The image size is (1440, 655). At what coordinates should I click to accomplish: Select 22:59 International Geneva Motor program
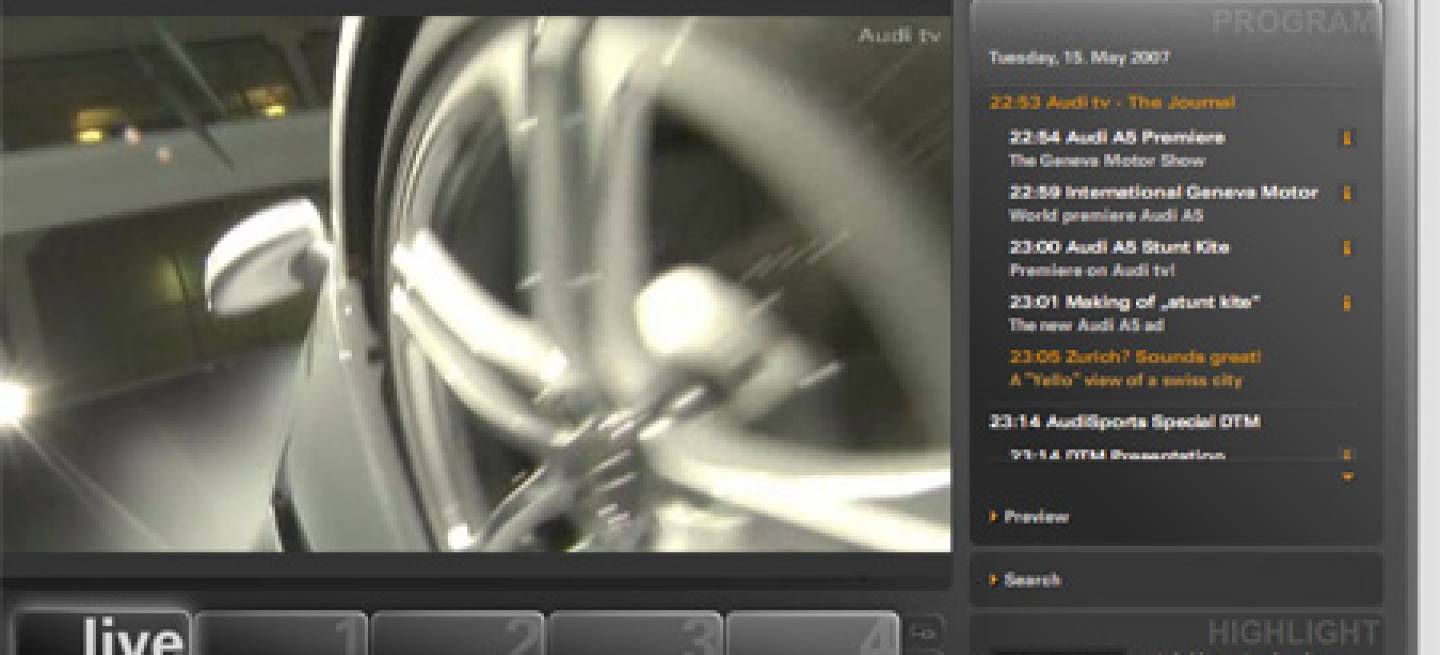coord(1164,192)
